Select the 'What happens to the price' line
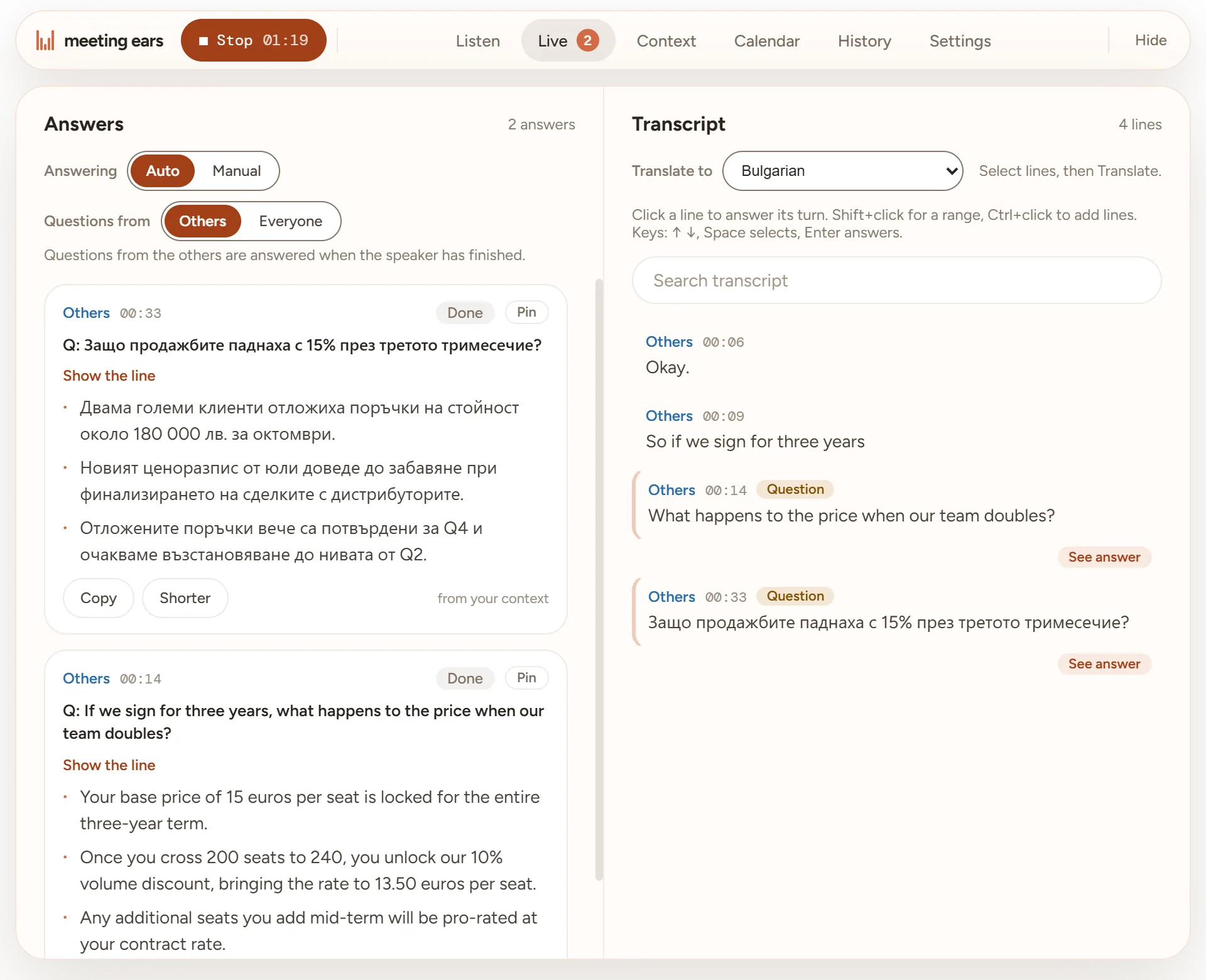 (896, 504)
